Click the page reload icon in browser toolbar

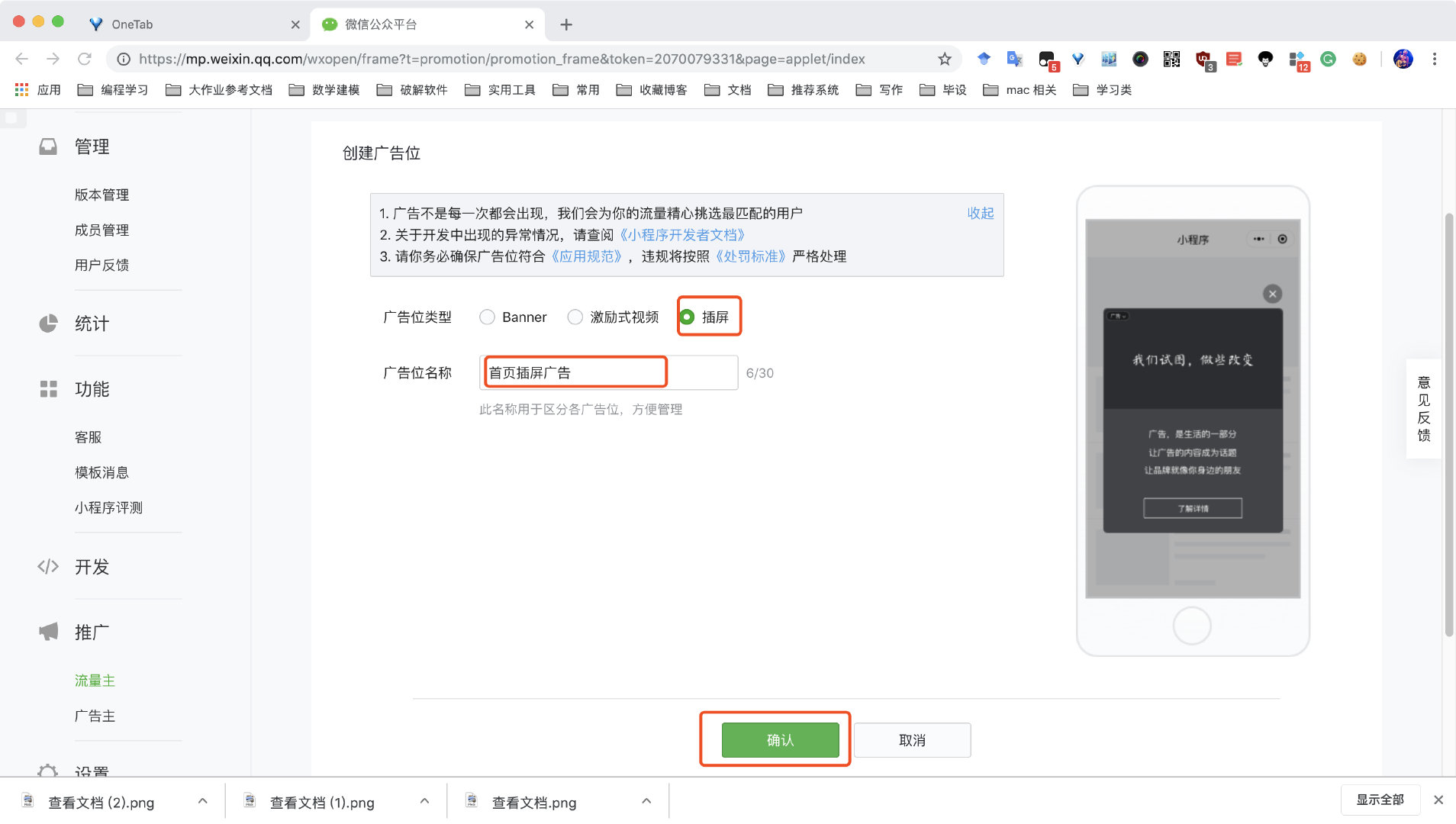pos(84,59)
